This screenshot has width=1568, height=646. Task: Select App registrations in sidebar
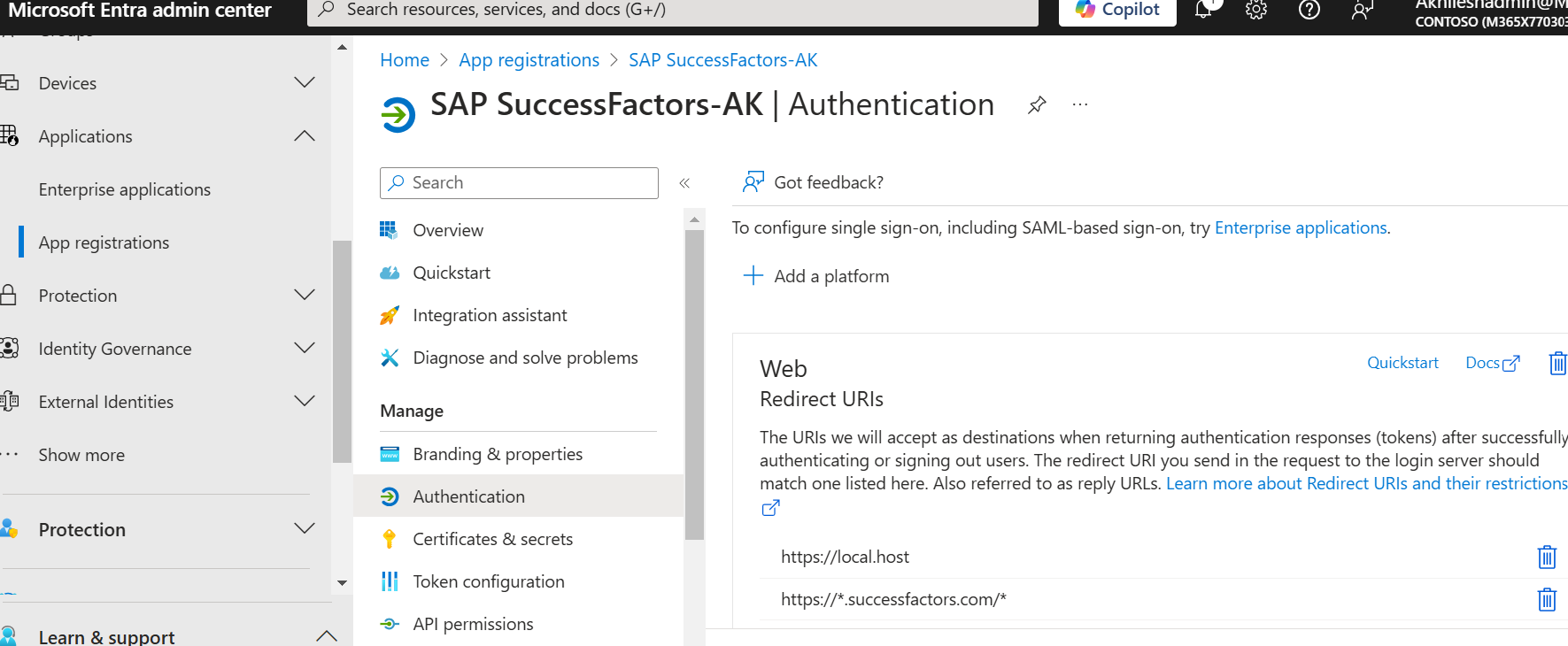coord(104,242)
